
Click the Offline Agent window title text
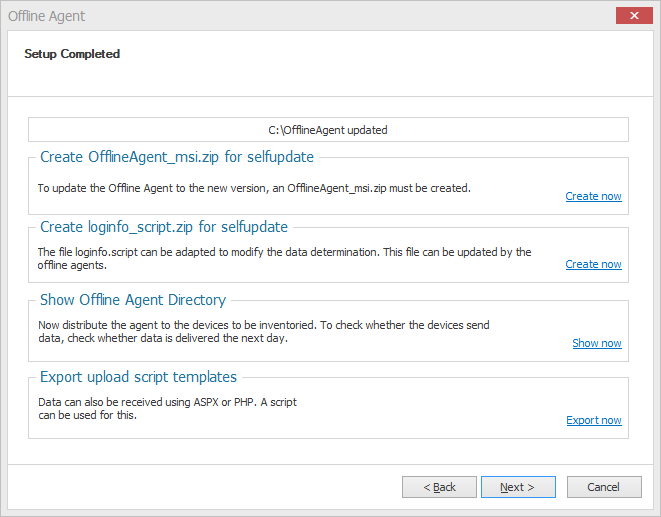pos(46,16)
